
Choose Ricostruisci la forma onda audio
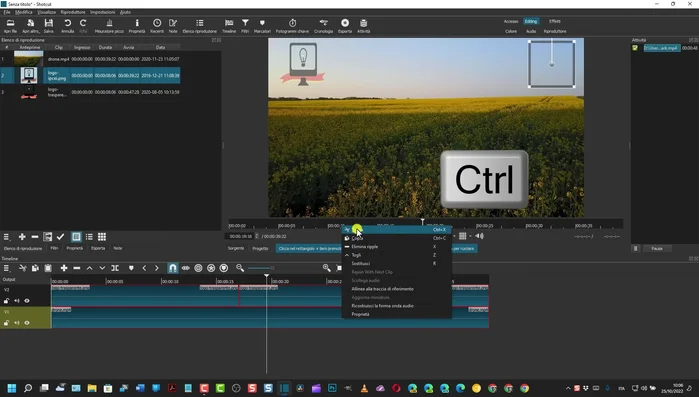(397, 306)
